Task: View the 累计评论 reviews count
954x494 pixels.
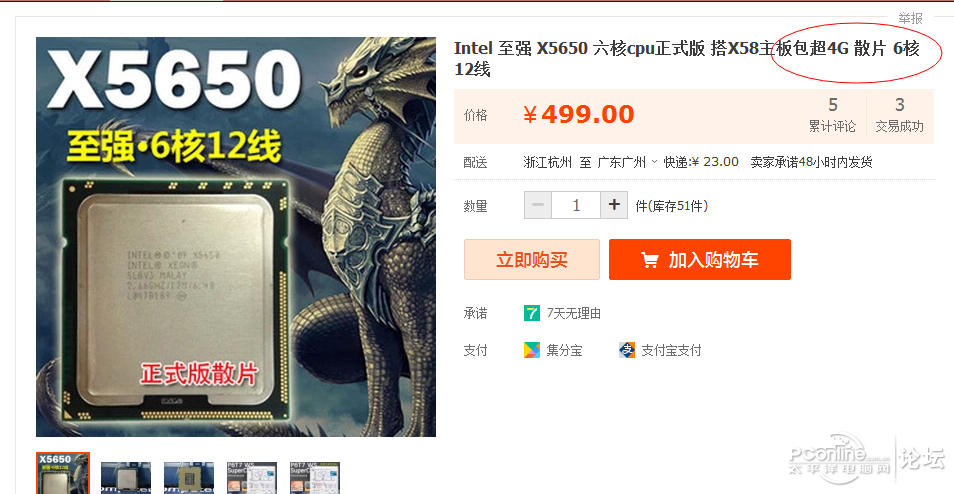Action: pyautogui.click(x=832, y=116)
